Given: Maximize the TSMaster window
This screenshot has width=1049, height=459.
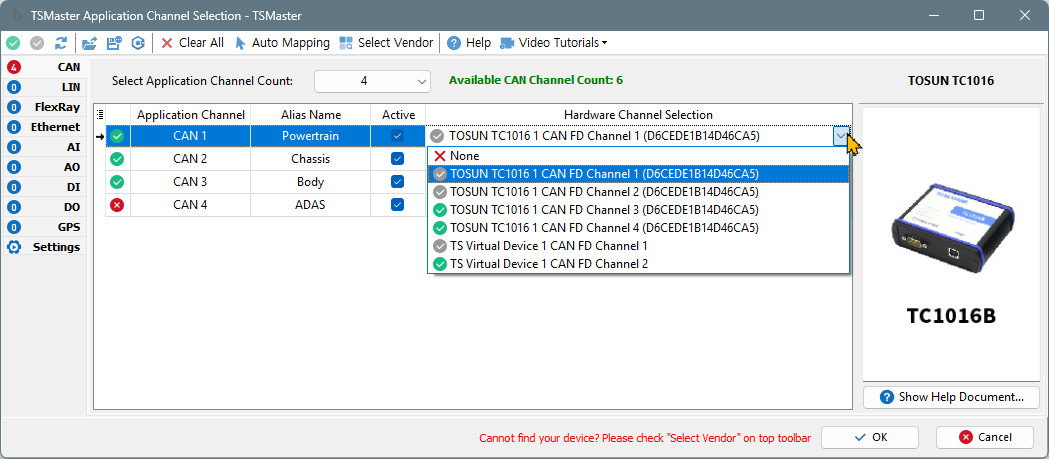Looking at the screenshot, I should click(979, 15).
